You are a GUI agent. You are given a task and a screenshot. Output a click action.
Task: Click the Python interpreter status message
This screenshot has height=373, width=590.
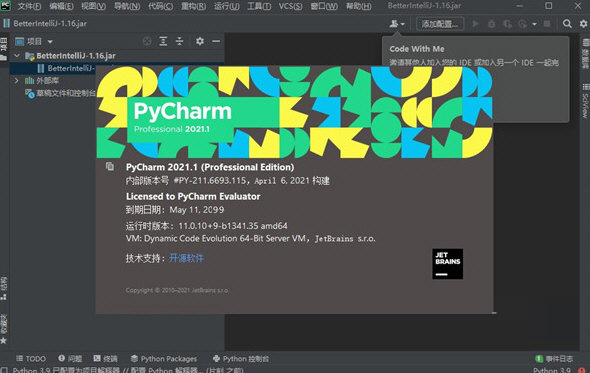pyautogui.click(x=128, y=370)
